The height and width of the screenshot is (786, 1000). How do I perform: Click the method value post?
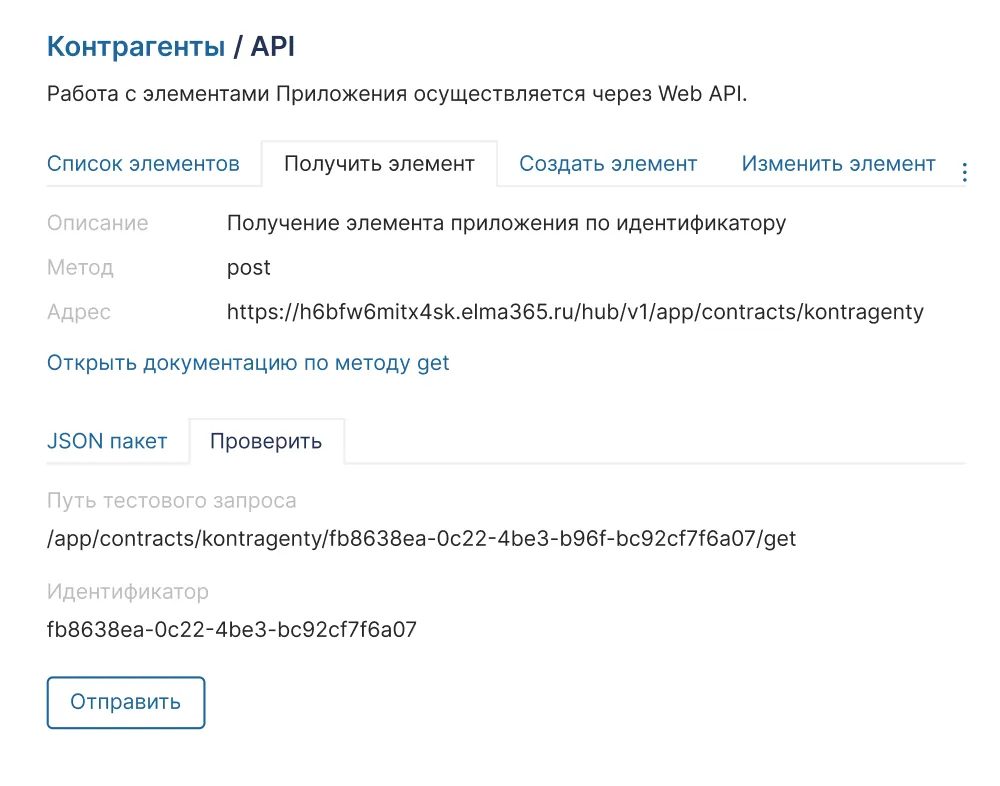(249, 268)
